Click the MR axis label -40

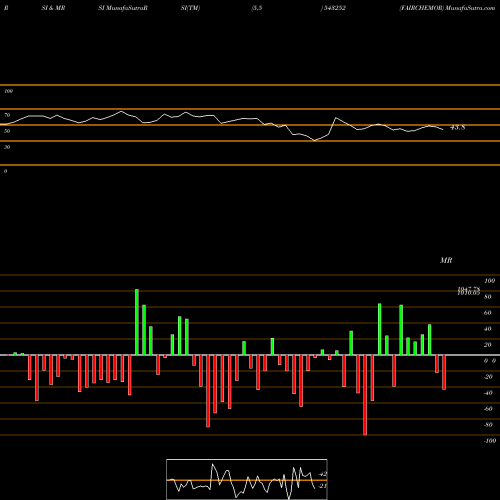pyautogui.click(x=488, y=393)
